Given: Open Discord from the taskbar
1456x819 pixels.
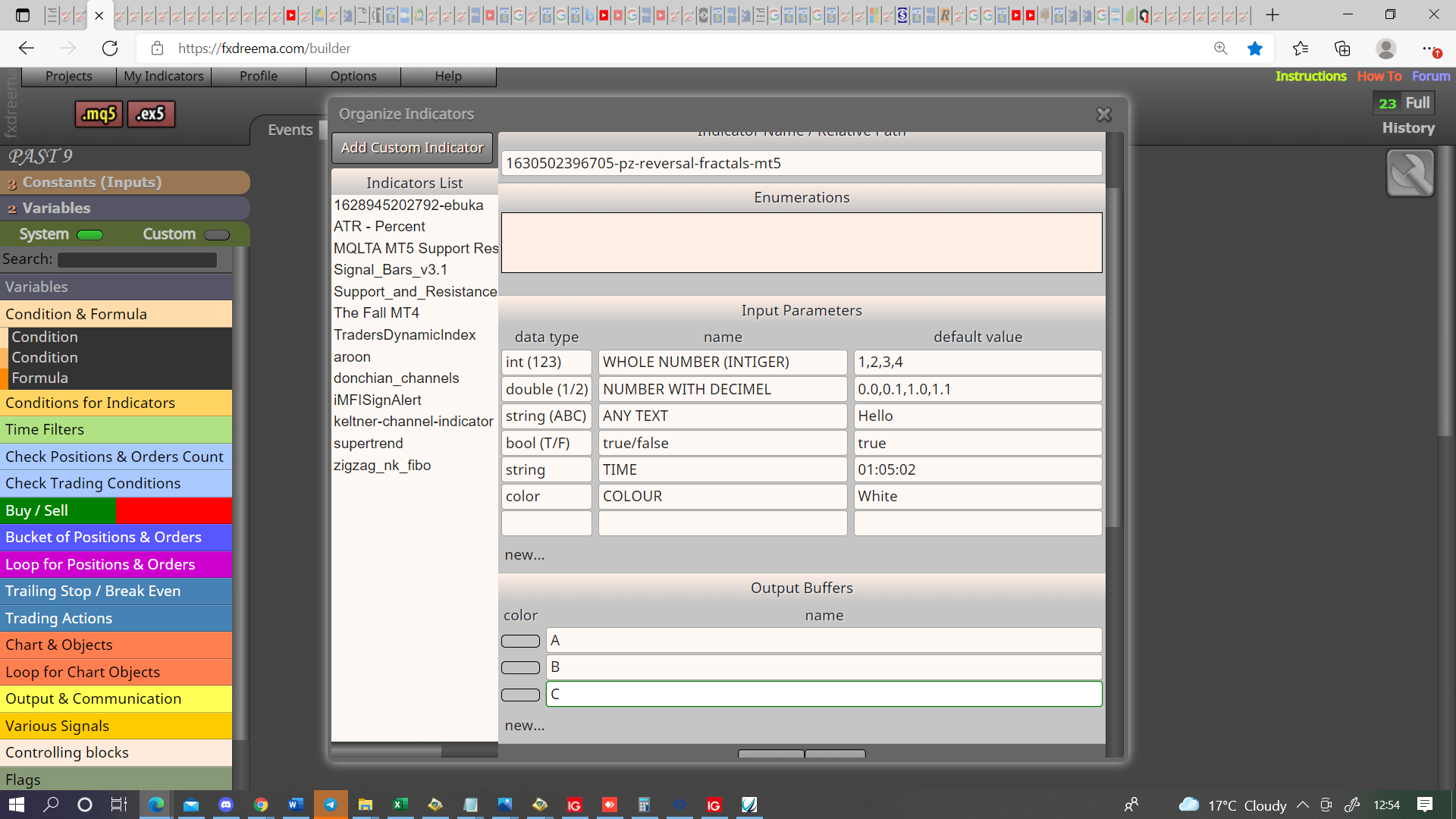Looking at the screenshot, I should [x=226, y=805].
